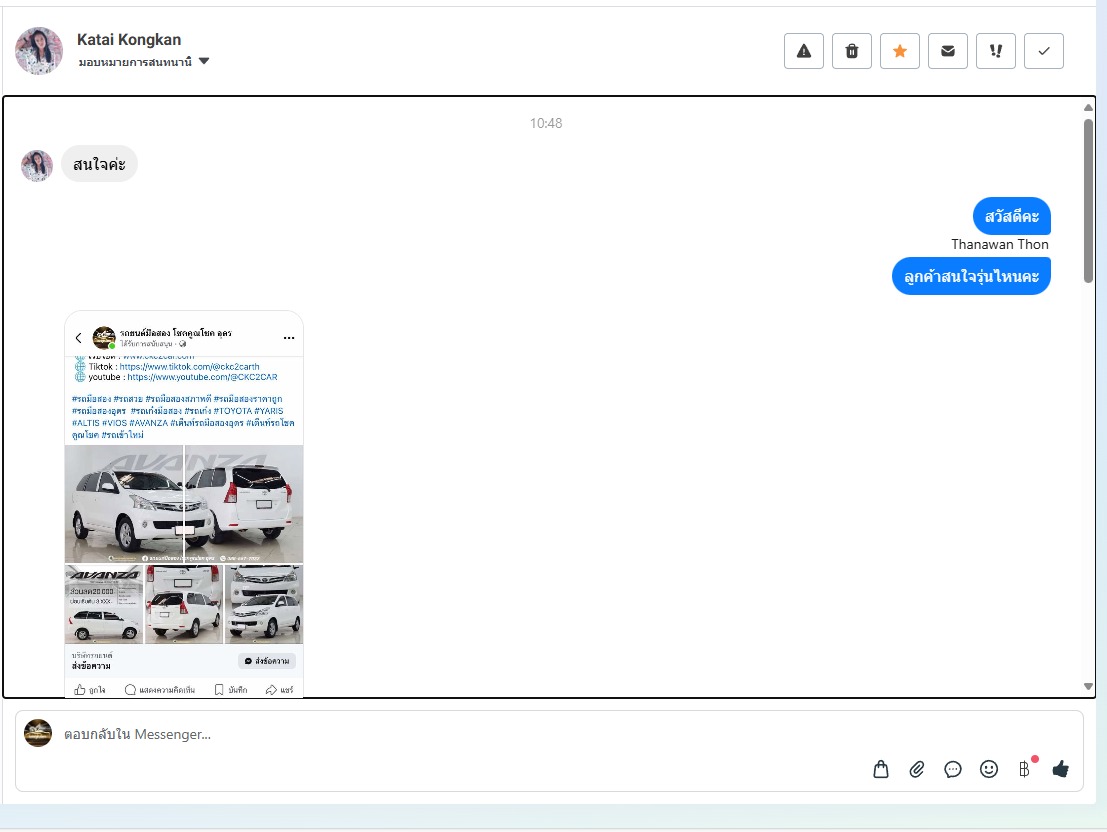Image resolution: width=1107 pixels, height=832 pixels.
Task: Select the สนใจค่ะ message bubble
Action: coord(99,164)
